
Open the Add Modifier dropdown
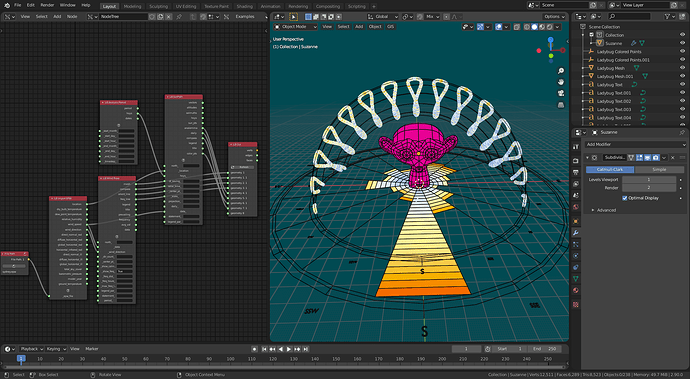pyautogui.click(x=635, y=144)
